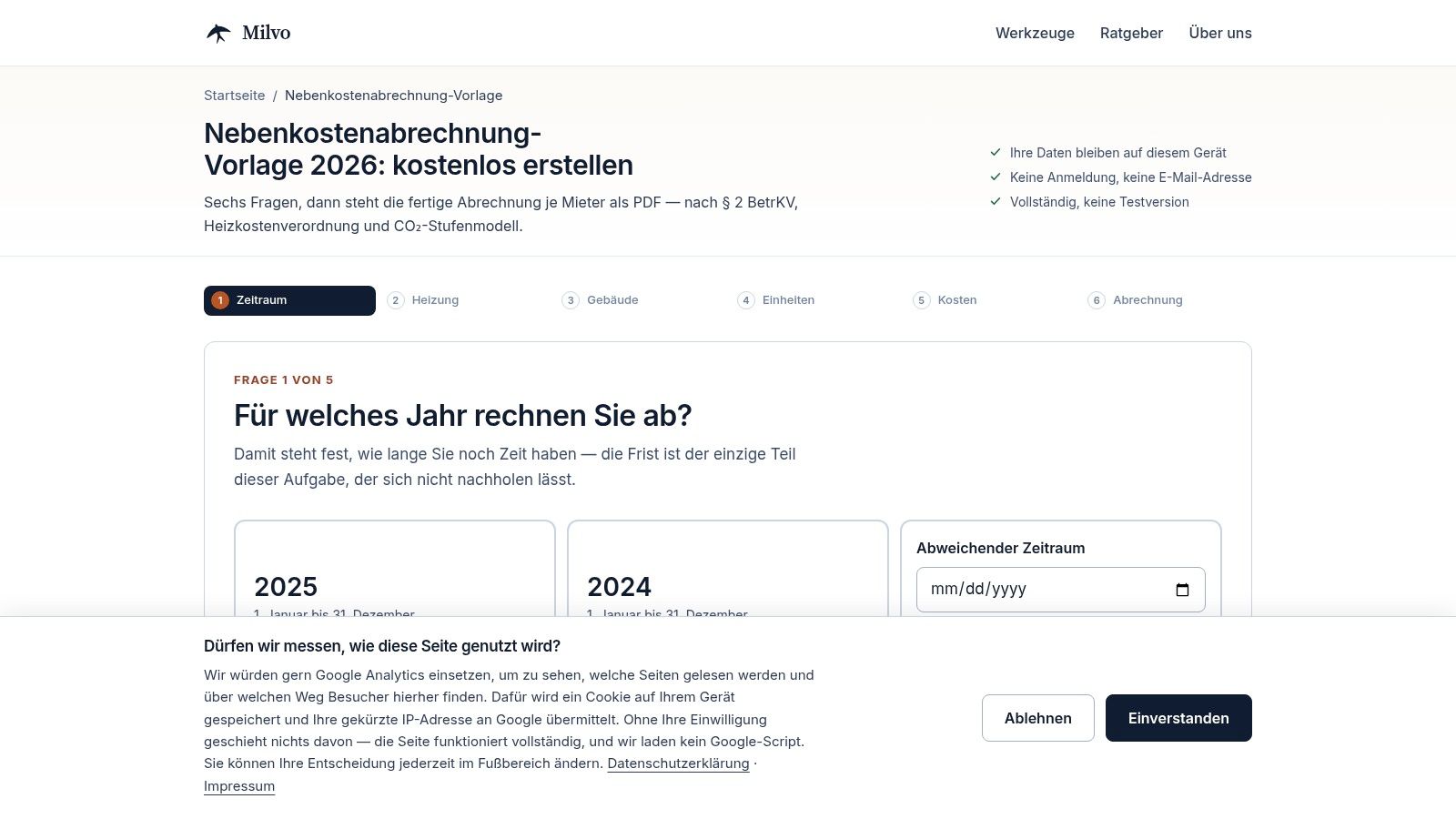Follow the Startseite breadcrumb link
The image size is (1456, 819).
235,96
